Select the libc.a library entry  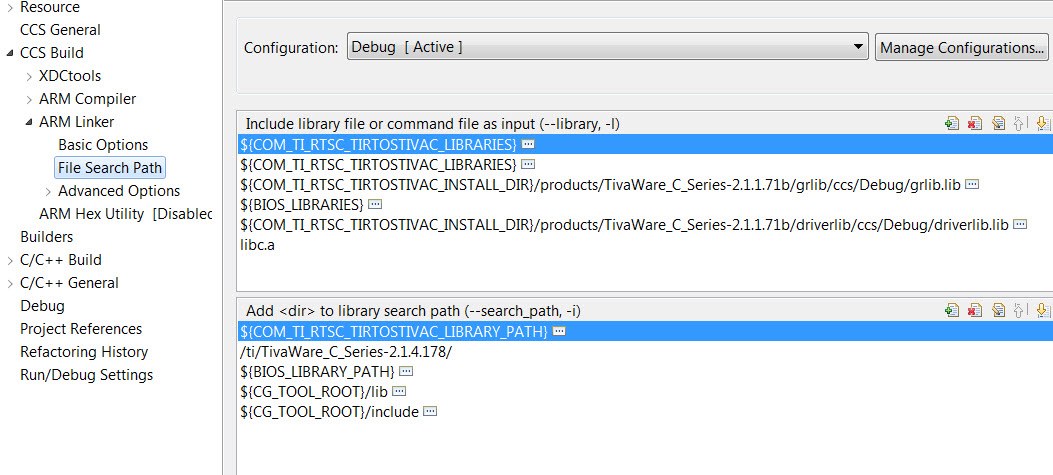point(259,245)
